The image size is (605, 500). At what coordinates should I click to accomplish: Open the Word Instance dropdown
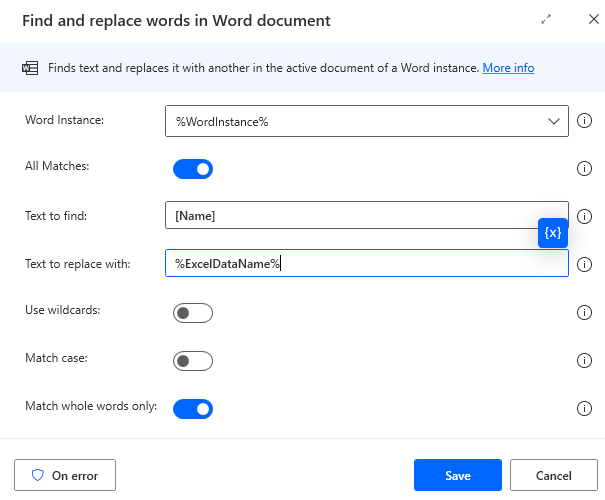click(555, 121)
